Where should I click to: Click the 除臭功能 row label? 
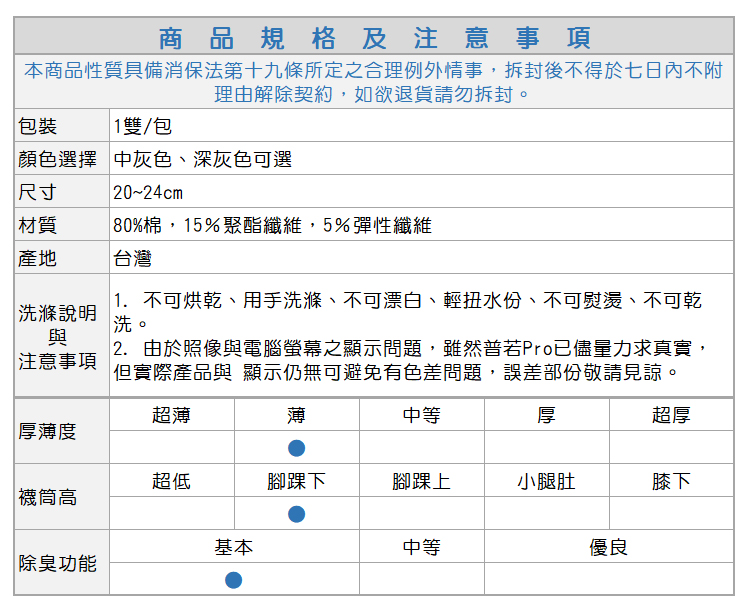[58, 563]
